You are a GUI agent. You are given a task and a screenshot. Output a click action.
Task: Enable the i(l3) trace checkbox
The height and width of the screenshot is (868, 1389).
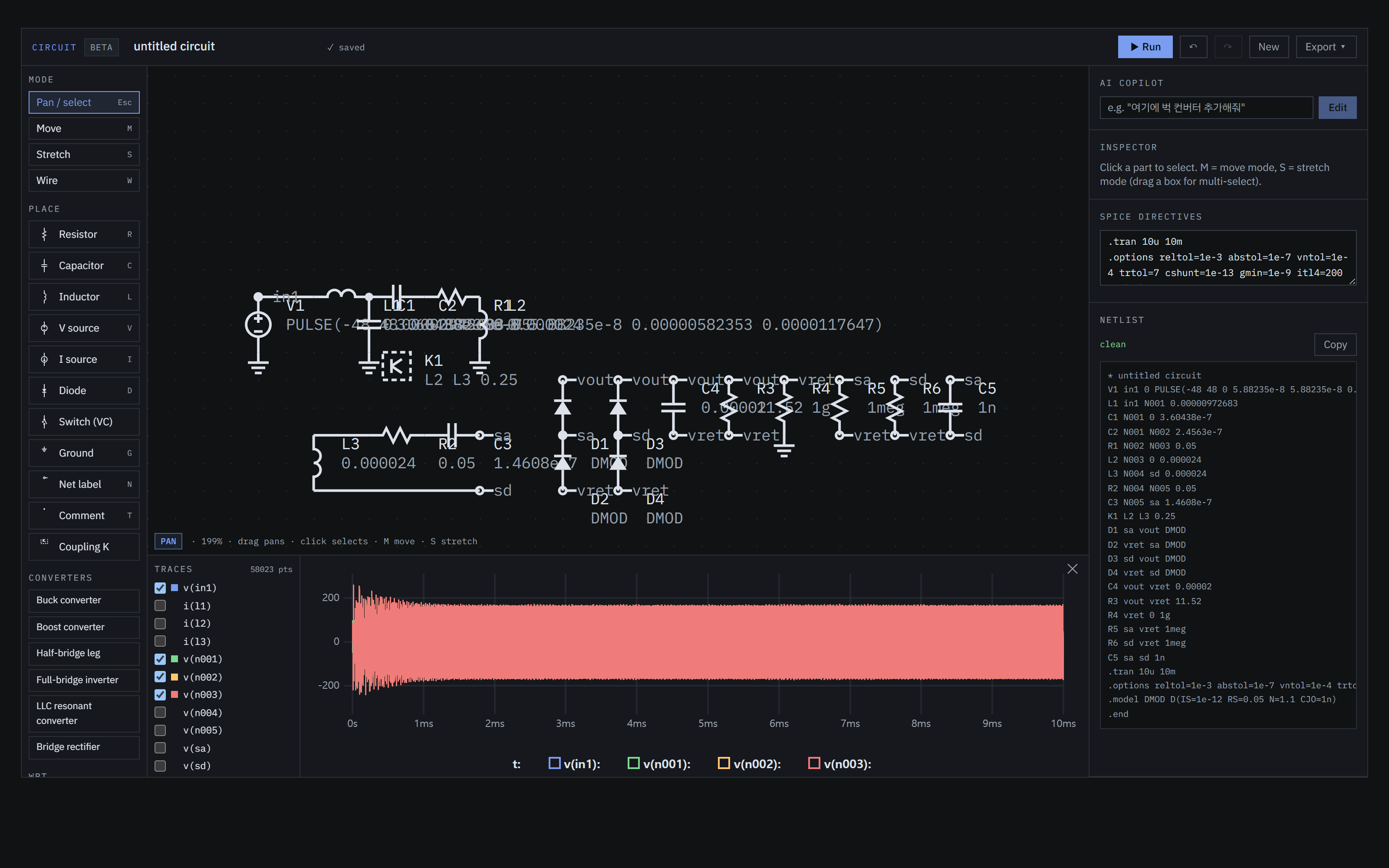(160, 641)
